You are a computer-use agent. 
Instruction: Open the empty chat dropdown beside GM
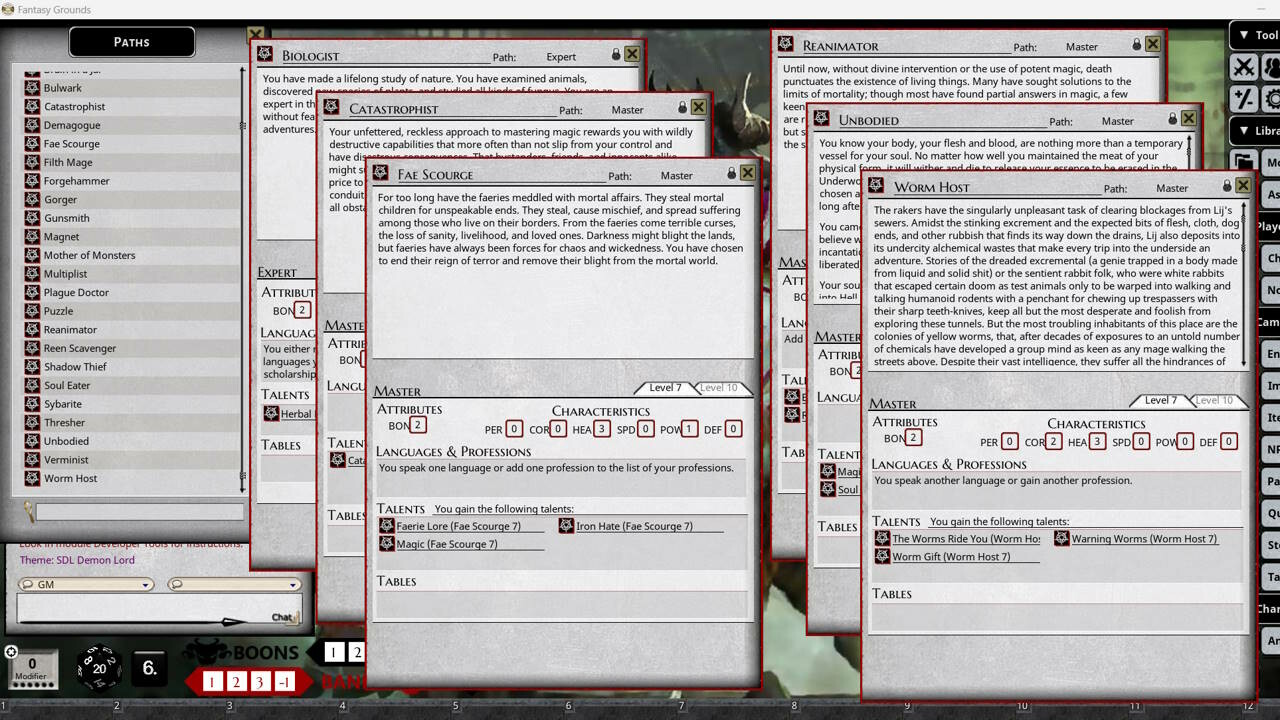(233, 585)
